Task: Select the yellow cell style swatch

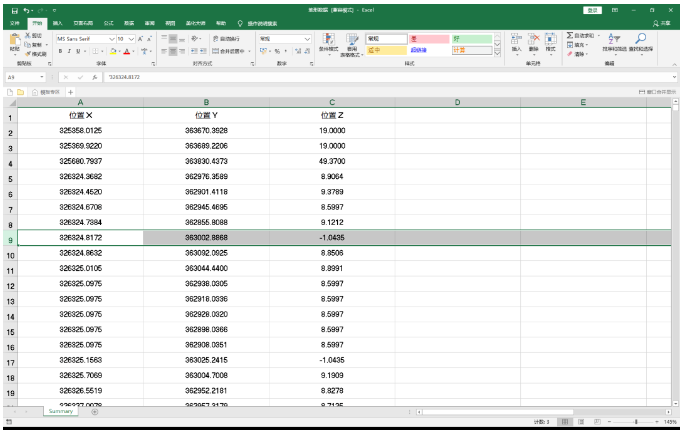Action: [x=387, y=50]
